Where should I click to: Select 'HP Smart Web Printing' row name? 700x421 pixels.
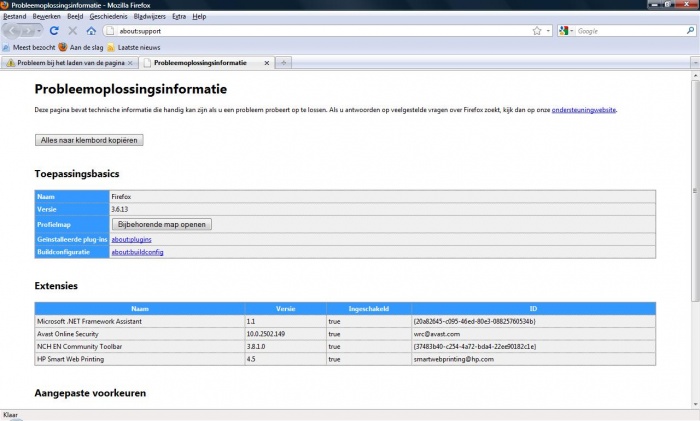pyautogui.click(x=71, y=359)
